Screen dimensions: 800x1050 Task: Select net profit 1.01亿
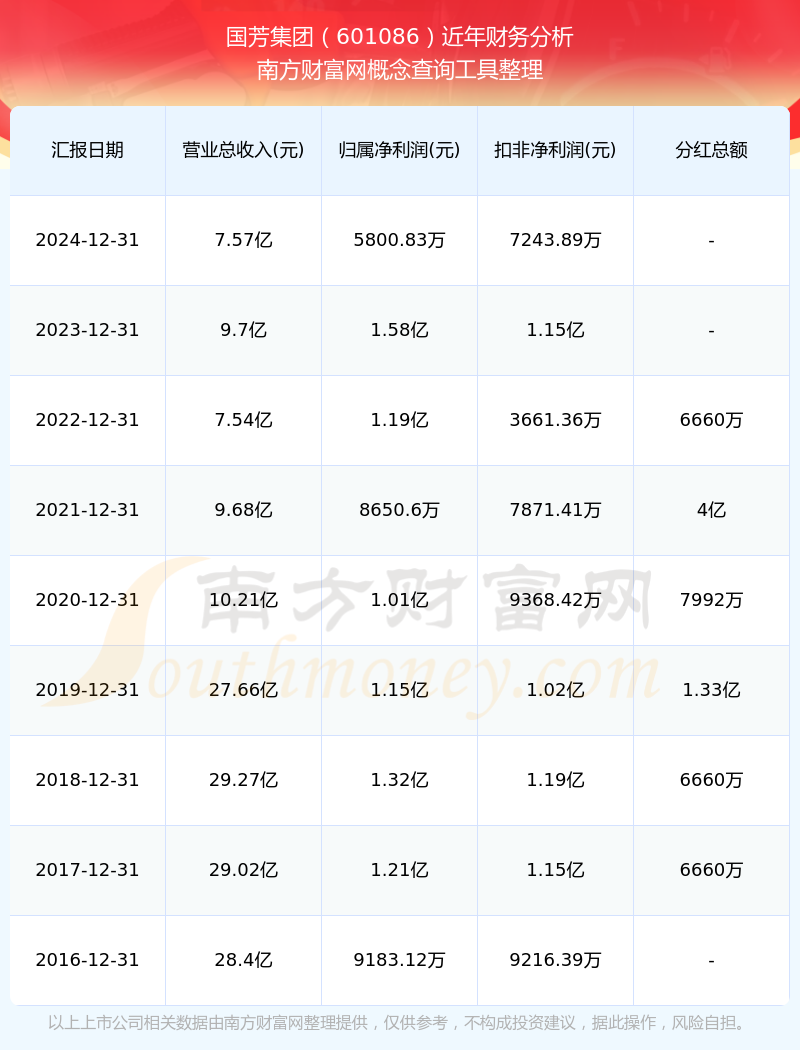pos(400,600)
